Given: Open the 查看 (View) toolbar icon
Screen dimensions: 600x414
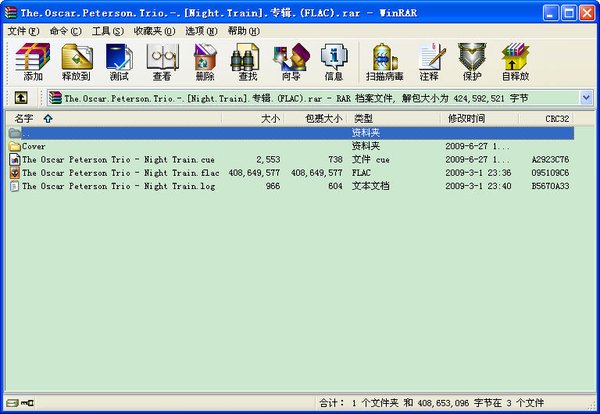Looking at the screenshot, I should 162,62.
